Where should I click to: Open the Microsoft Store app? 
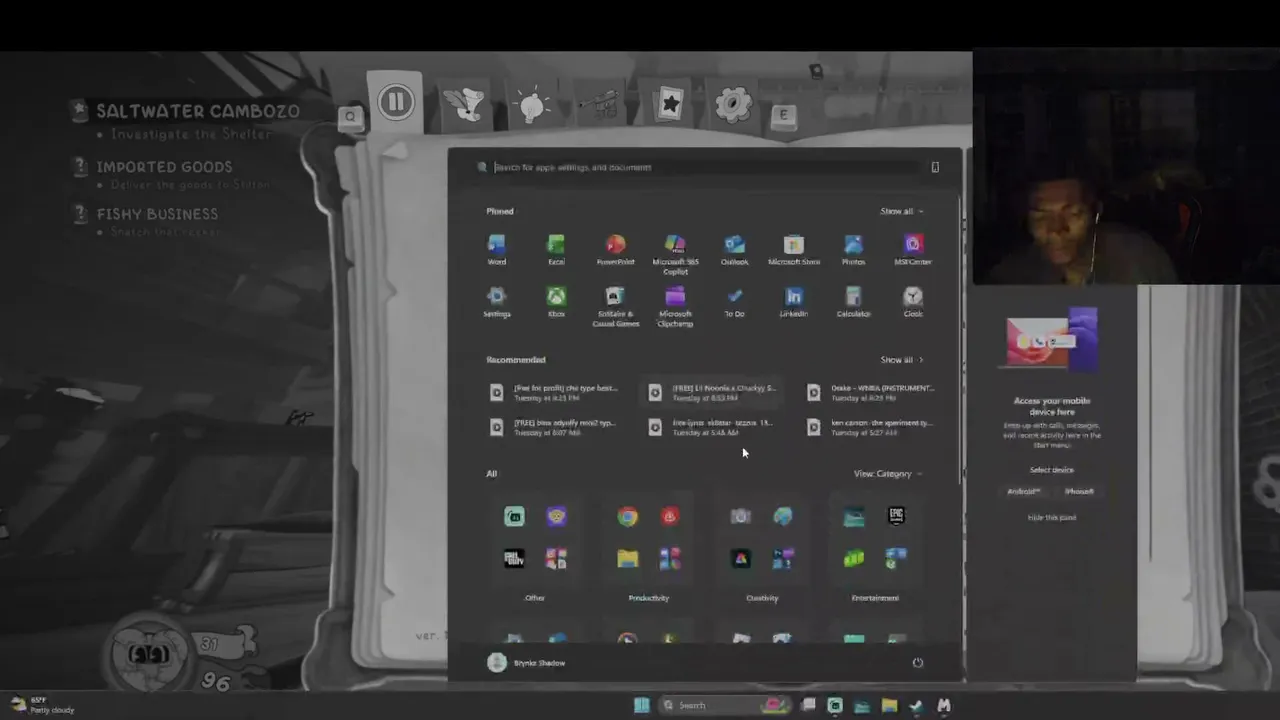point(794,249)
